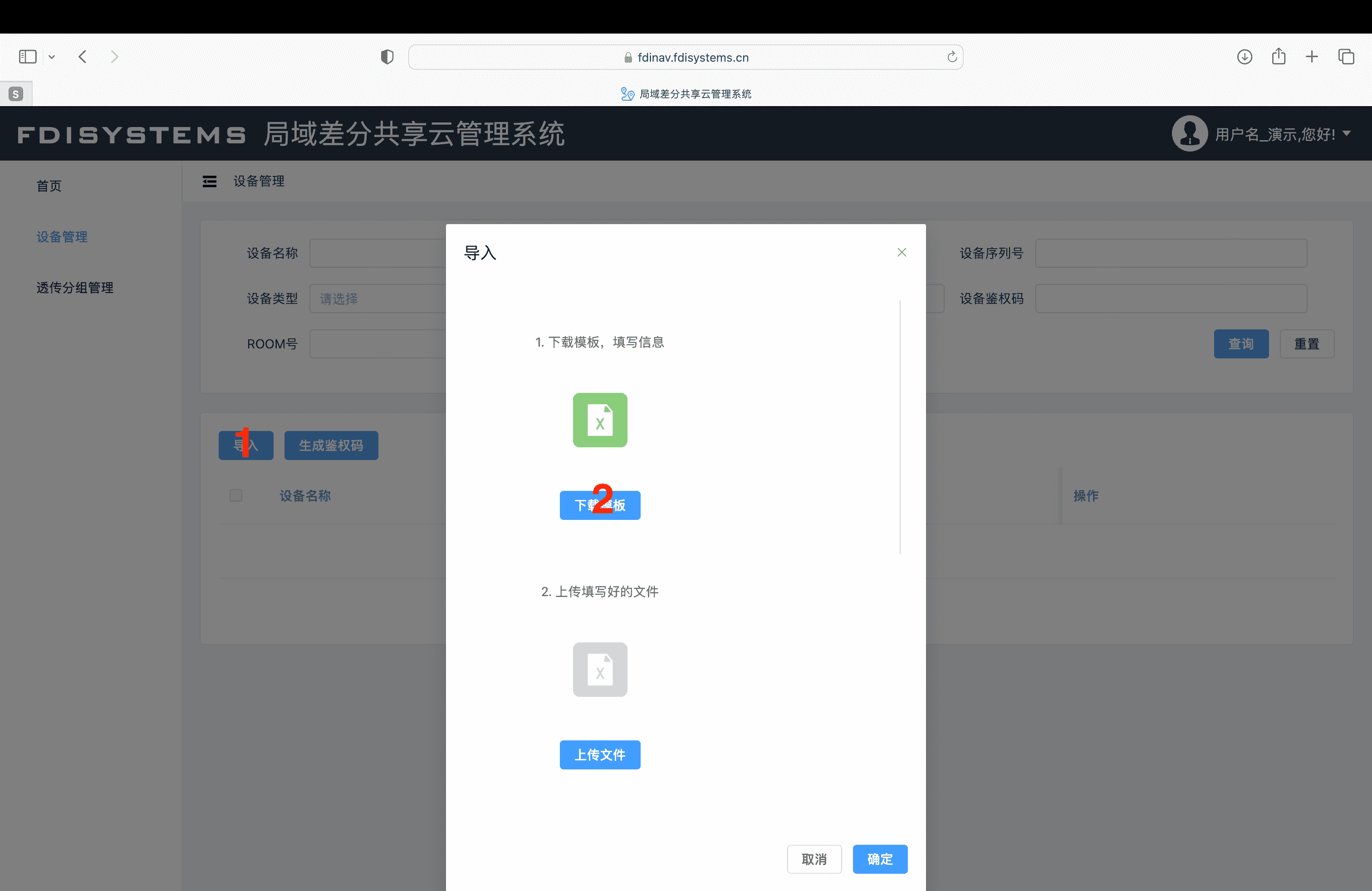Reload the page

pyautogui.click(x=952, y=56)
